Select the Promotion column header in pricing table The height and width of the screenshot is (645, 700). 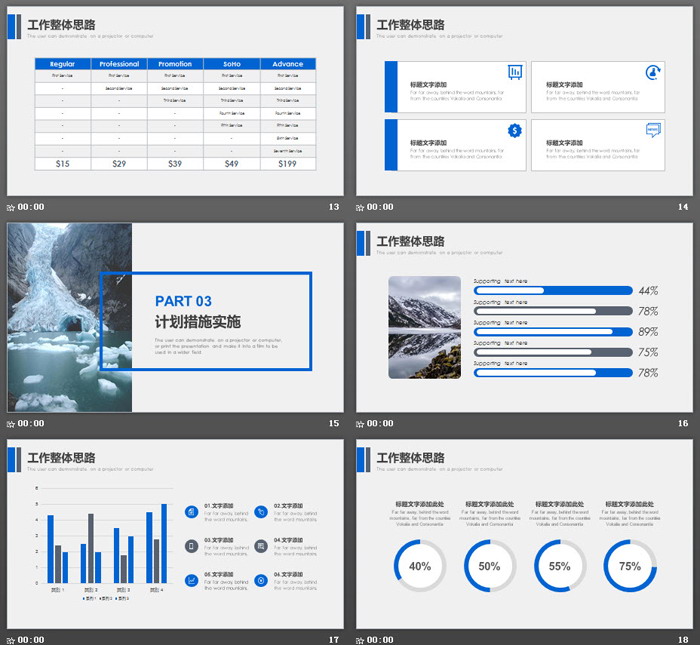[x=175, y=64]
